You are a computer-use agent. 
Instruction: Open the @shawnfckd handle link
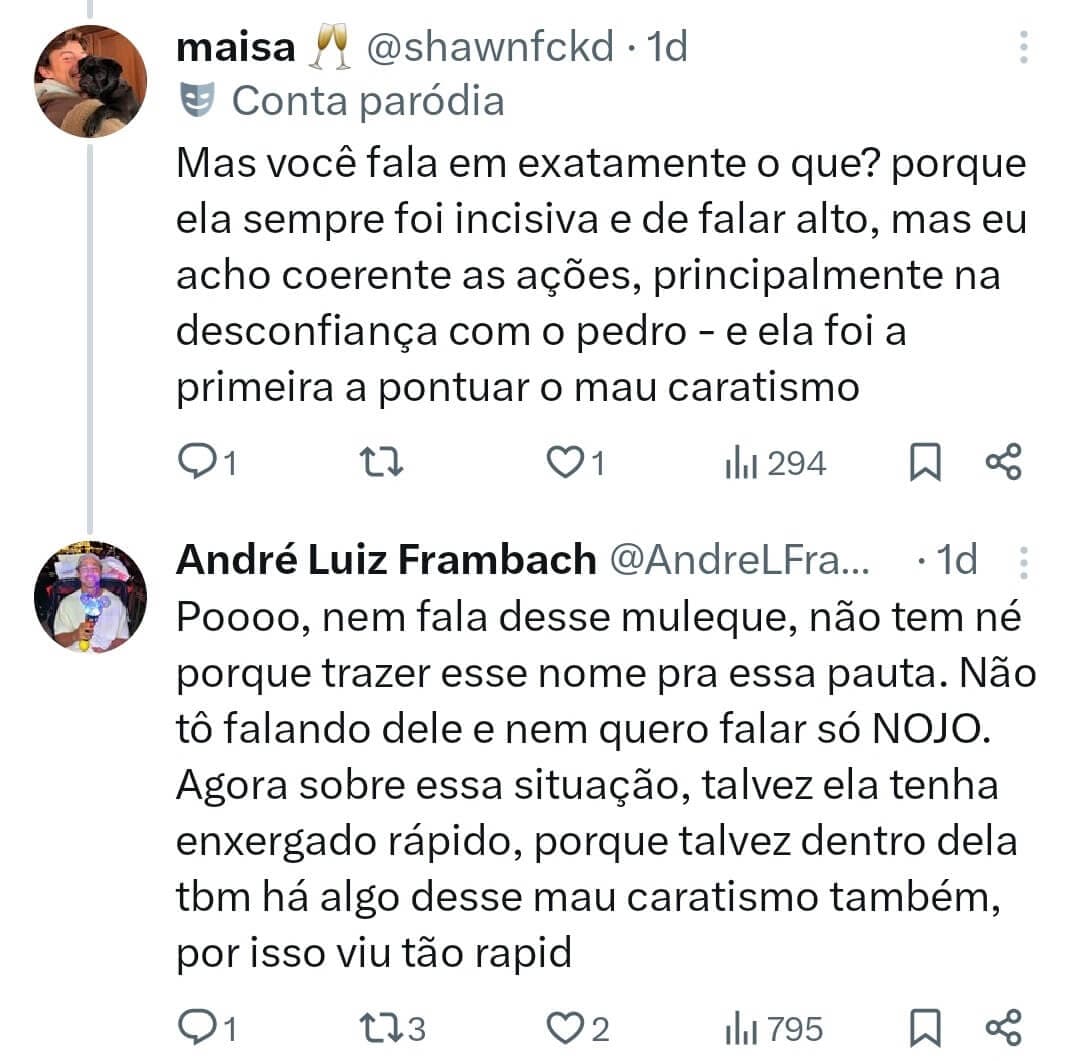pyautogui.click(x=489, y=47)
